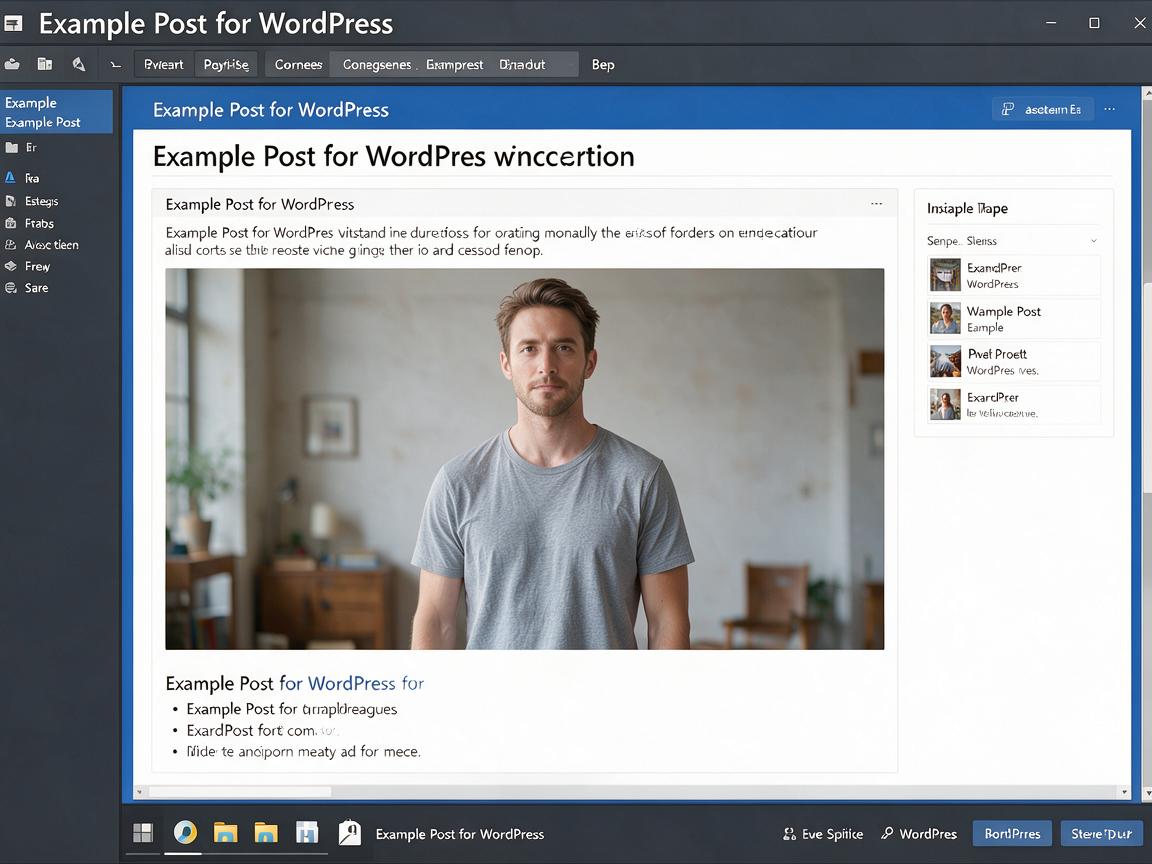Click the Pwaf Proett title text
Image resolution: width=1152 pixels, height=864 pixels.
tap(997, 354)
